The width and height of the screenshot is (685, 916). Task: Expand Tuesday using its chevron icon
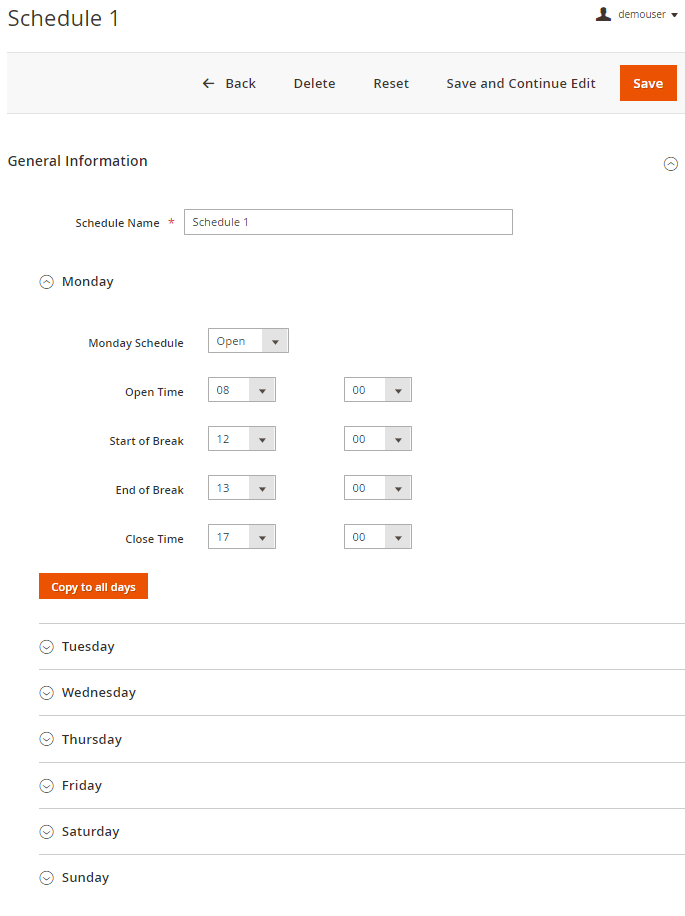46,647
